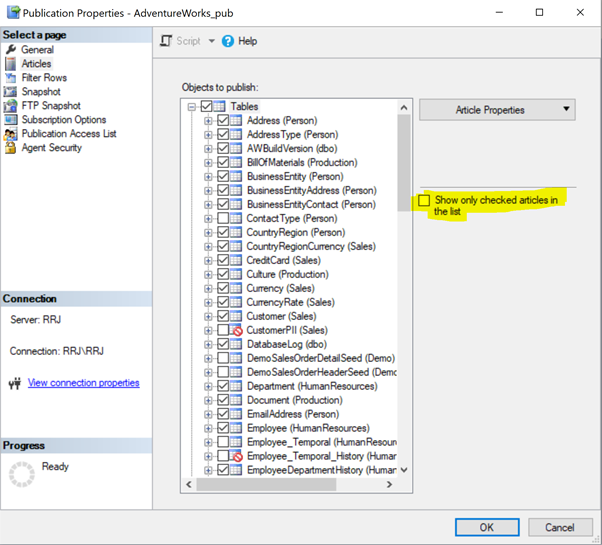Viewport: 602px width, 545px height.
Task: Expand the Address (Person) node
Action: click(x=208, y=121)
